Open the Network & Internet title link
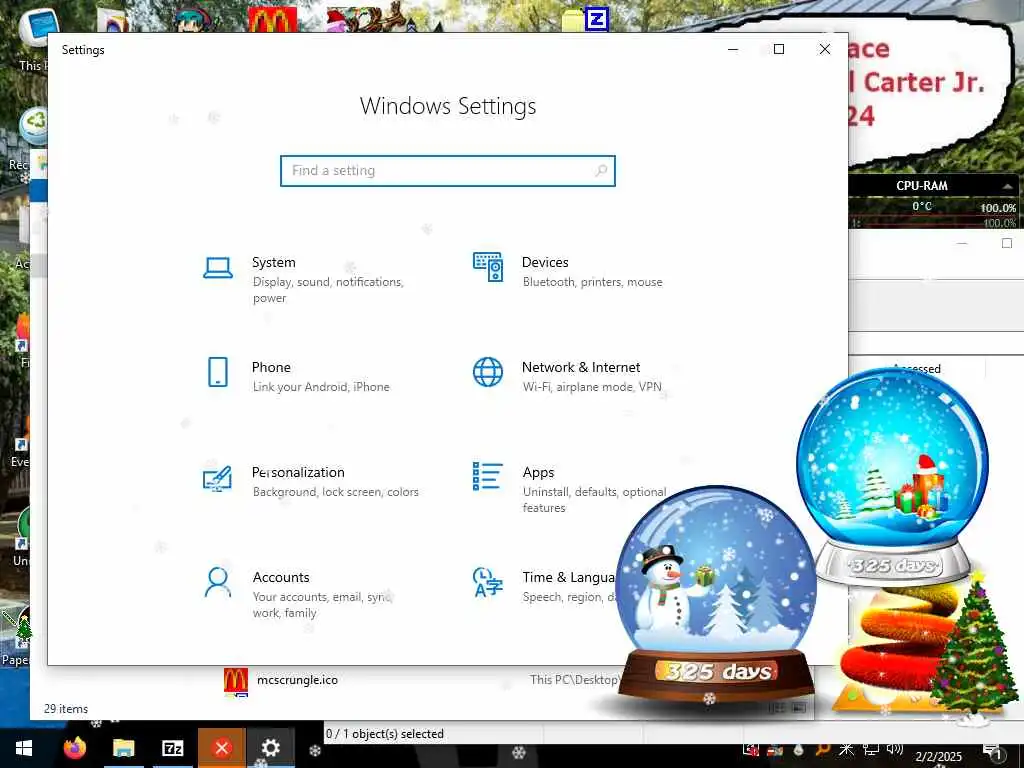1024x768 pixels. pyautogui.click(x=581, y=367)
